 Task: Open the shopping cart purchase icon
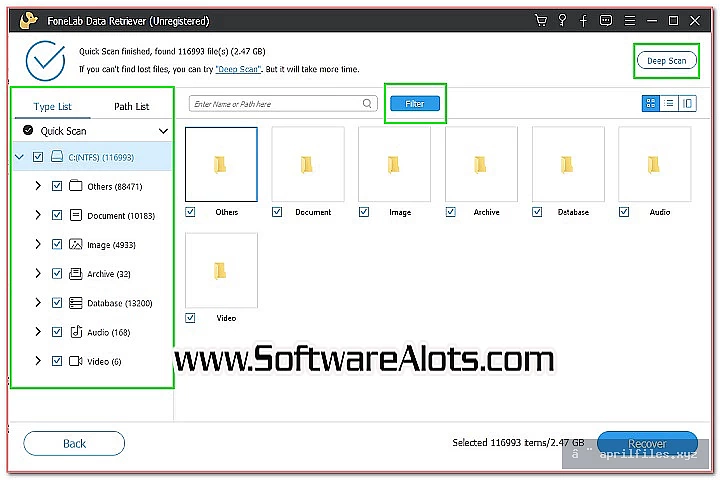[541, 21]
